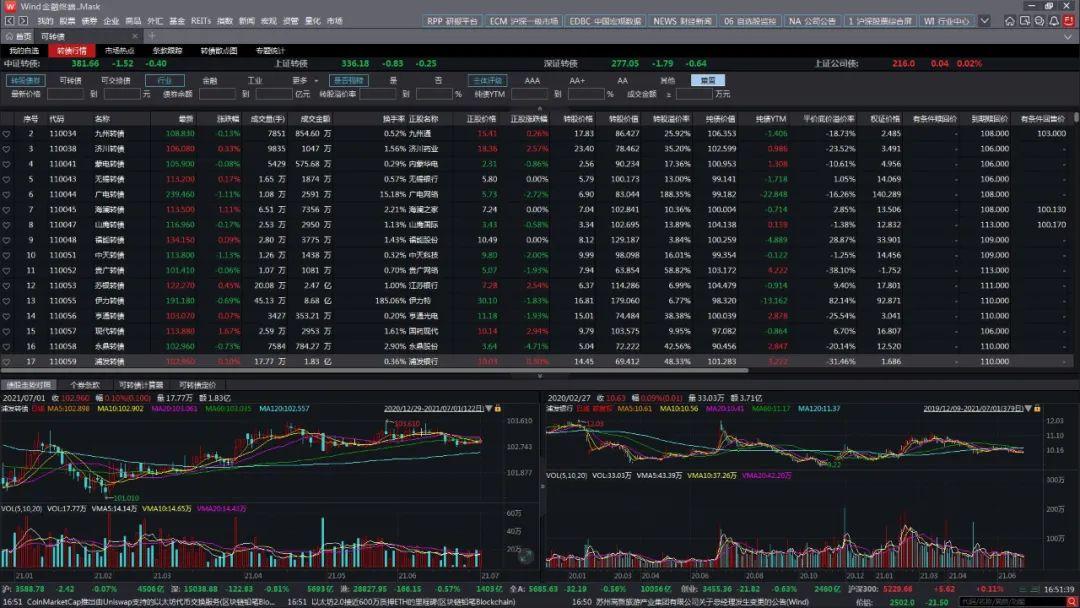This screenshot has height=608, width=1080.
Task: Click the Wind logo icon in title bar
Action: click(x=10, y=6)
